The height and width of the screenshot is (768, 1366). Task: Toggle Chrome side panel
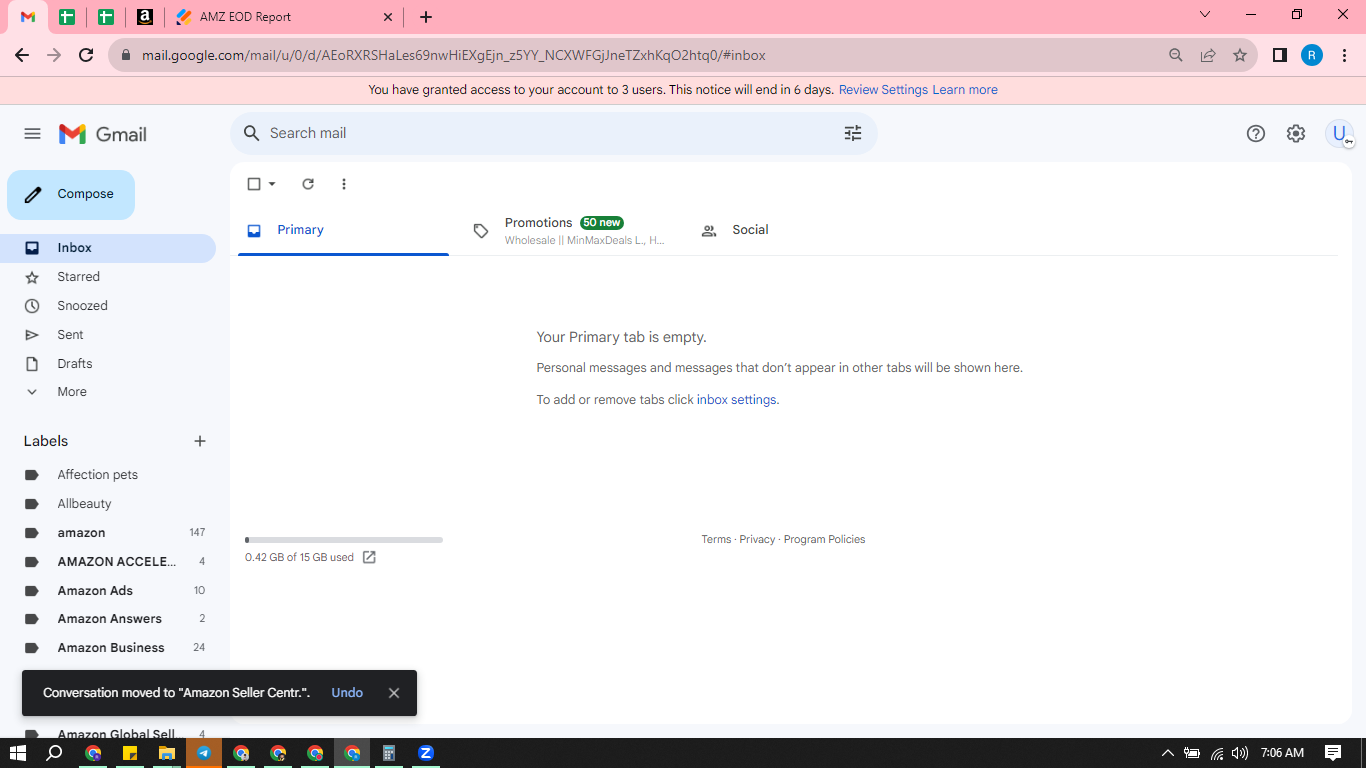[1280, 55]
